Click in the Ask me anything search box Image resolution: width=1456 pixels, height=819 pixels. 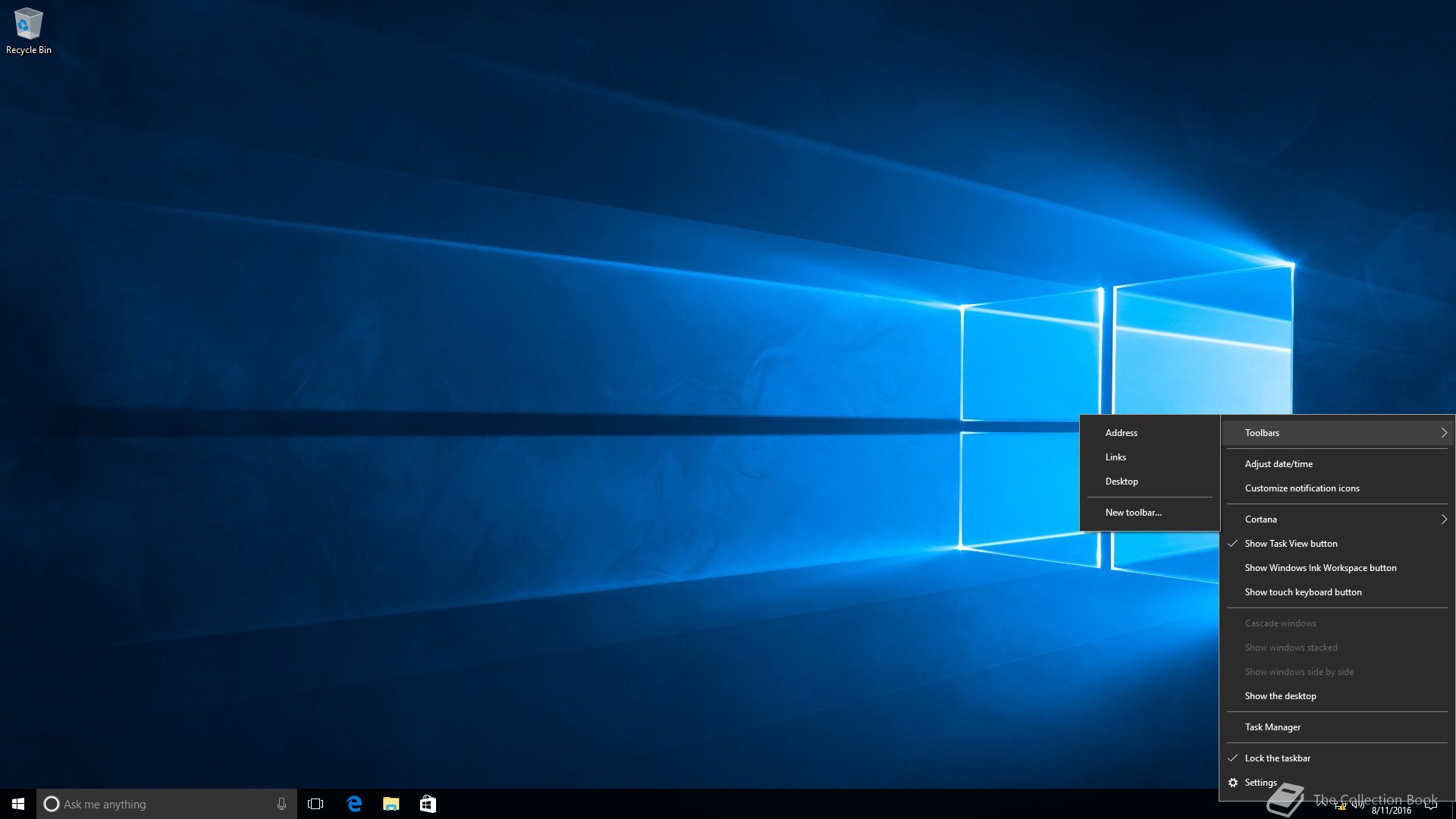point(167,804)
